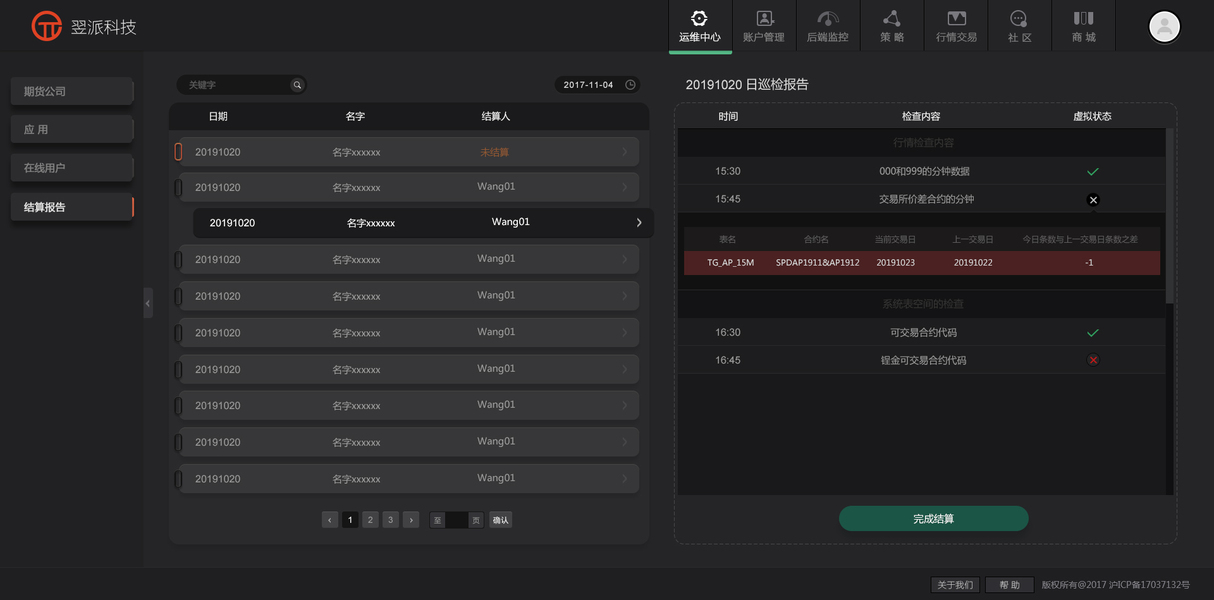1214x600 pixels.
Task: Open the clock icon beside 2017-11-04
Action: tap(630, 85)
